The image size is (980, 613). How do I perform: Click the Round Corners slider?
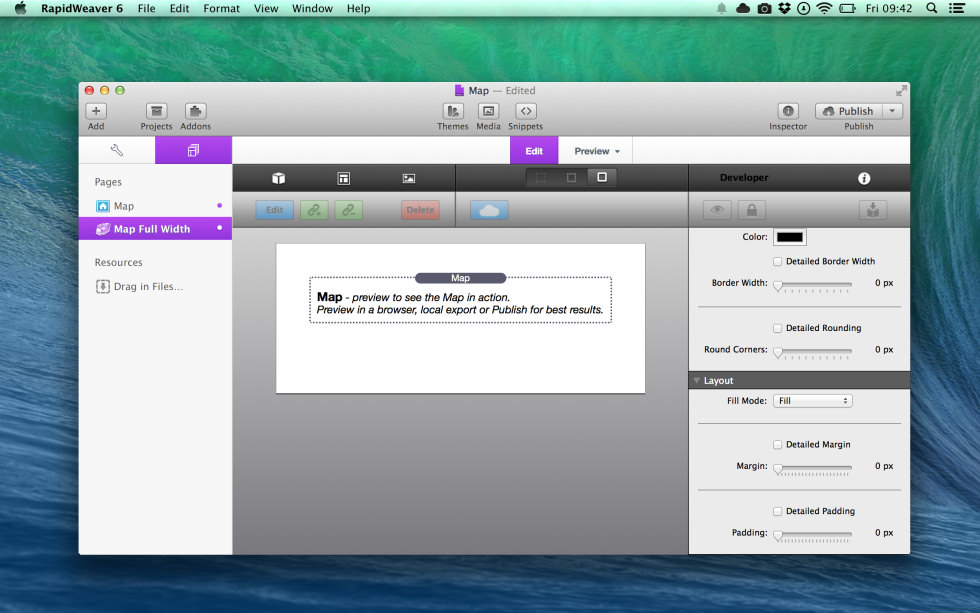812,352
